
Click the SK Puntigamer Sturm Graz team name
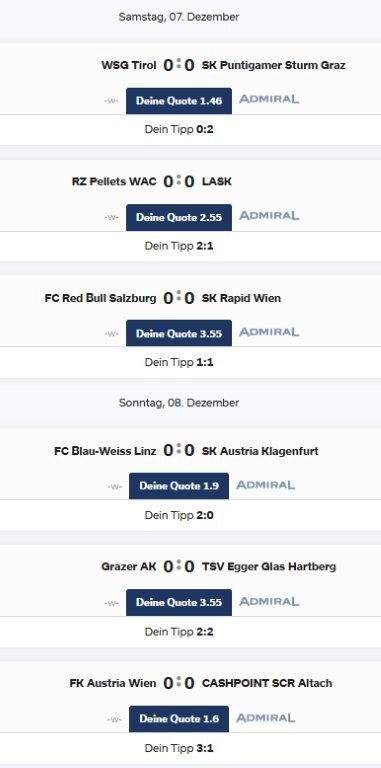point(274,65)
